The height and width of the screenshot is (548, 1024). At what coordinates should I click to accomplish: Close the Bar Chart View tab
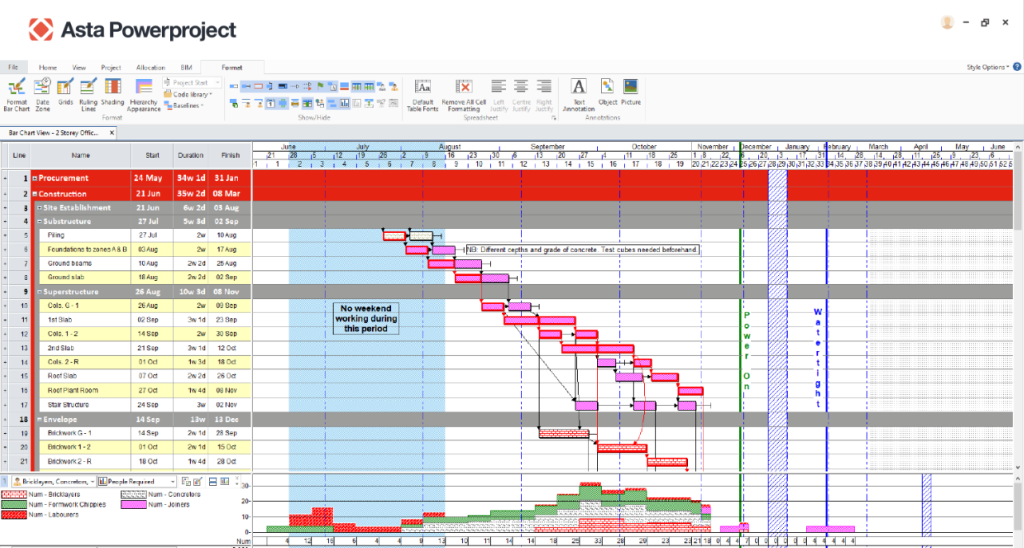coord(112,133)
